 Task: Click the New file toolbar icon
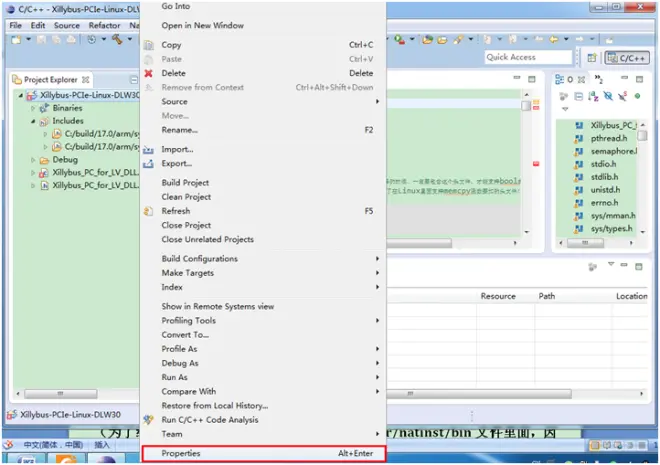[x=16, y=40]
